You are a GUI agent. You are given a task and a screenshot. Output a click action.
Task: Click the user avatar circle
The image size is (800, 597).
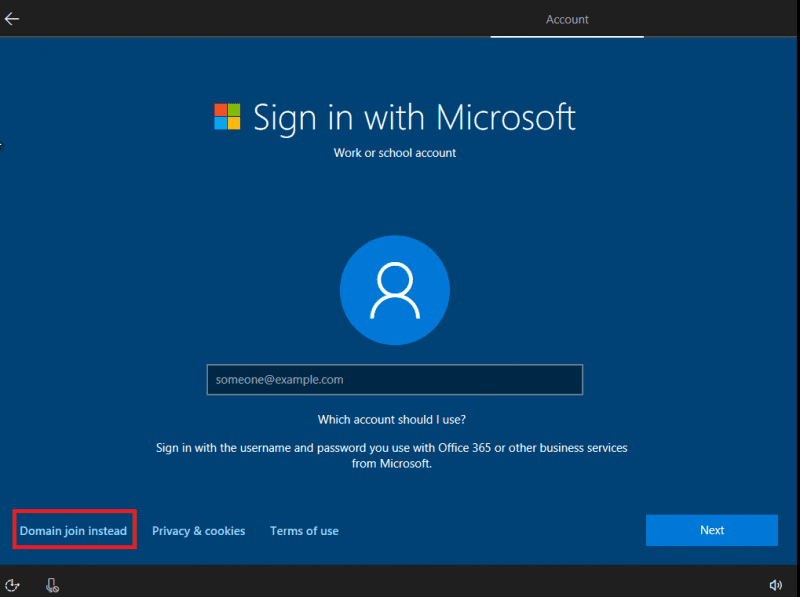click(395, 290)
